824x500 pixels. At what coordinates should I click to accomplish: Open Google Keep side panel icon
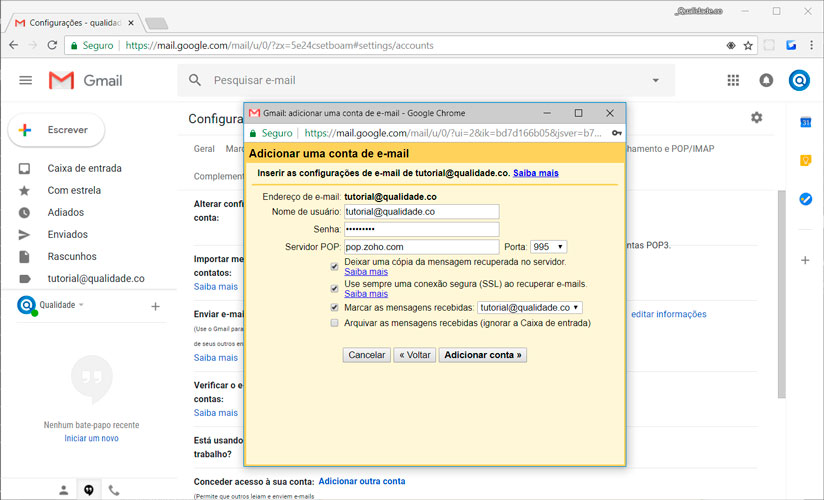tap(805, 160)
